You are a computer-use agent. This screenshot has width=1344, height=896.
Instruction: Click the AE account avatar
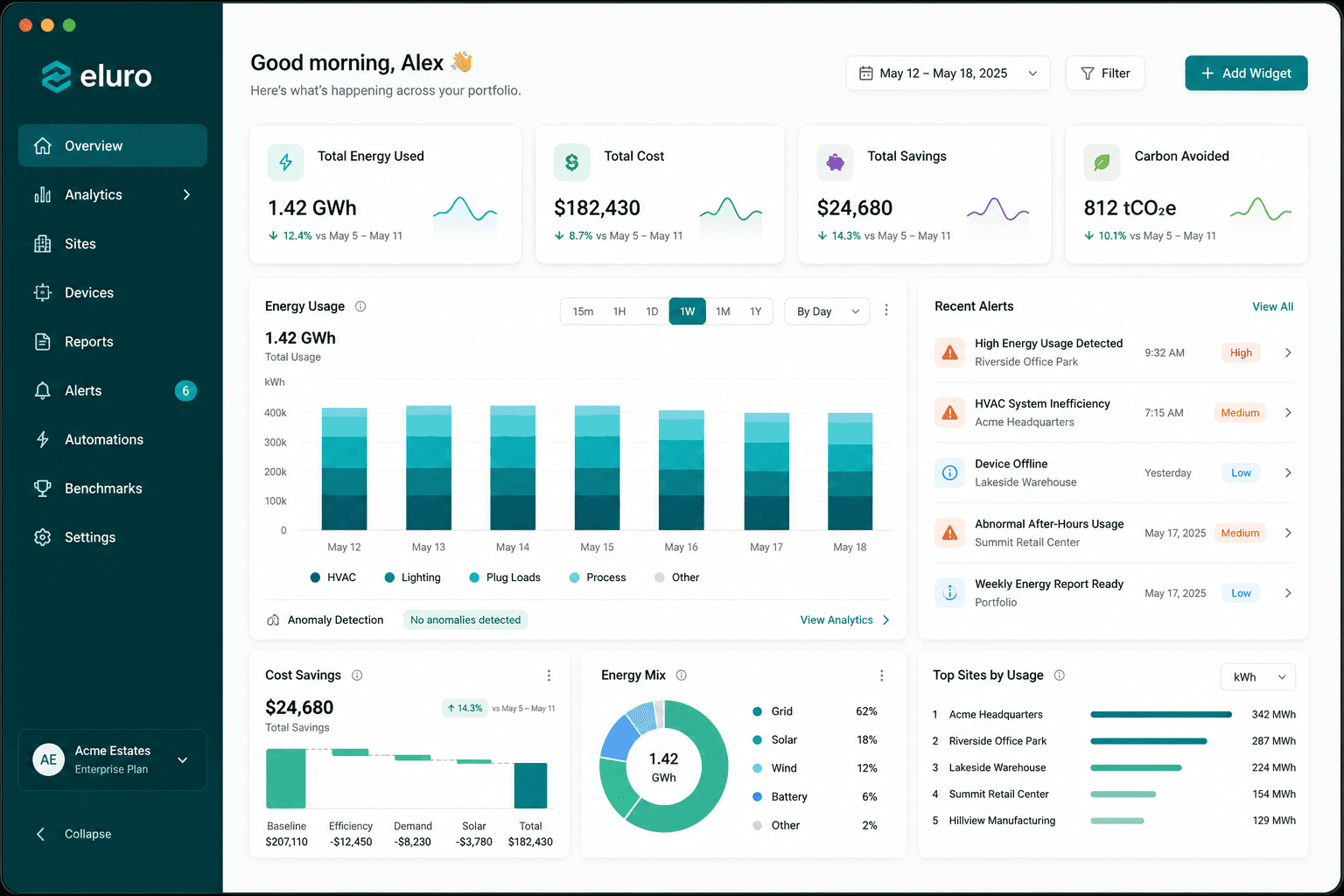(48, 759)
